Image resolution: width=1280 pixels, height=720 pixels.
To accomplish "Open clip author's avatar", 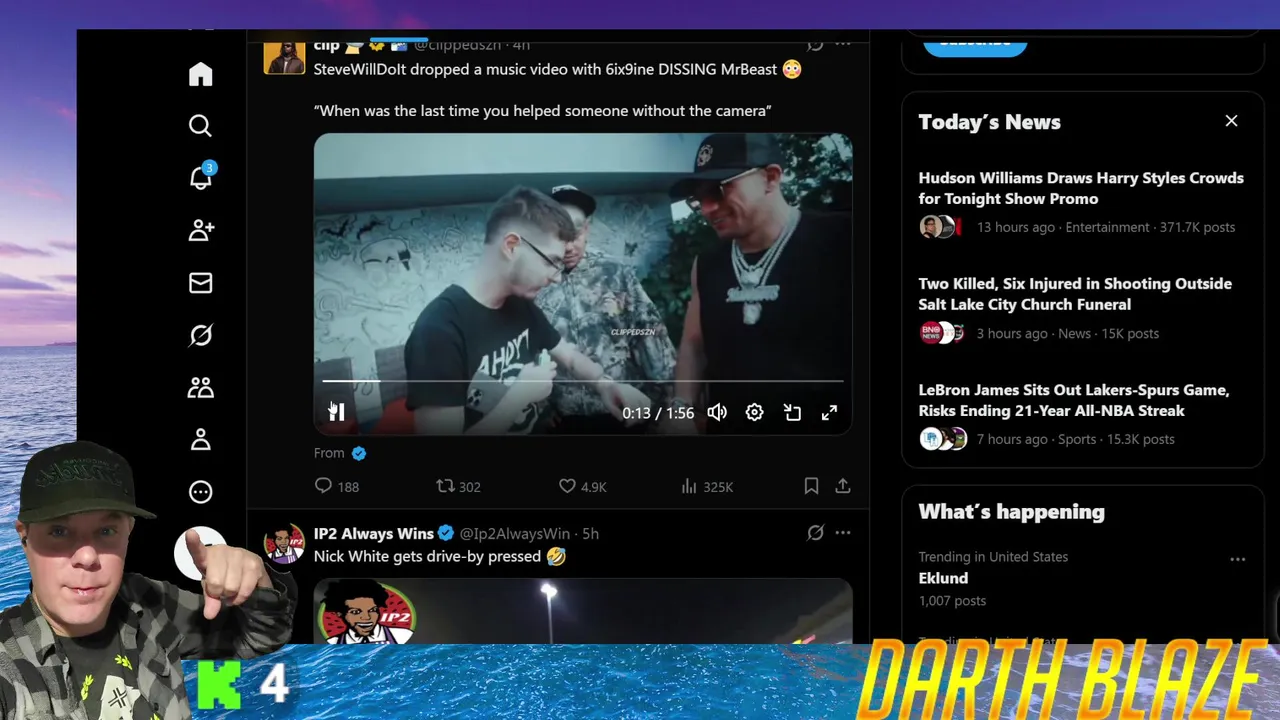I will (284, 55).
